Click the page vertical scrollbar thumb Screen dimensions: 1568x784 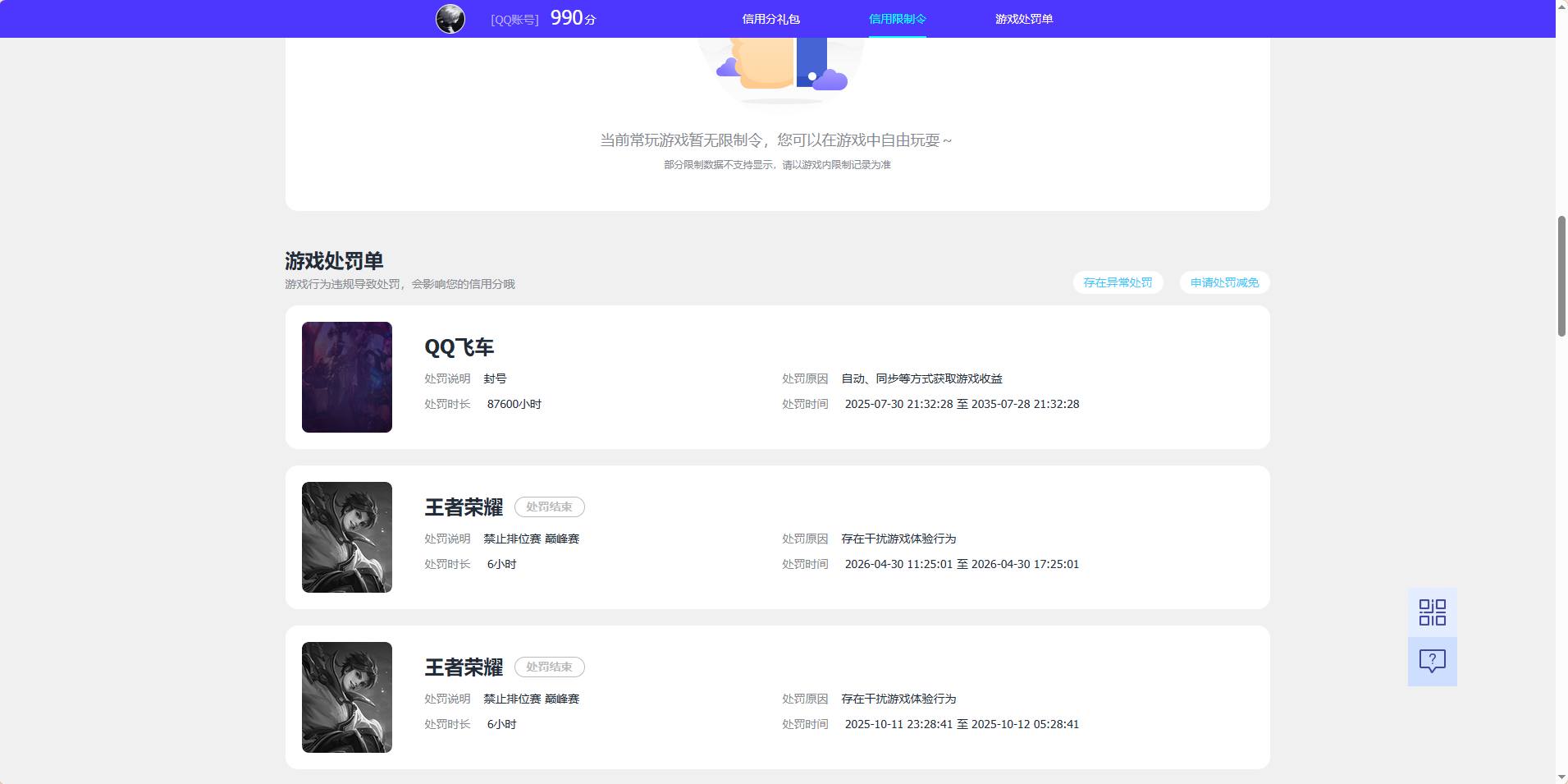1561,276
